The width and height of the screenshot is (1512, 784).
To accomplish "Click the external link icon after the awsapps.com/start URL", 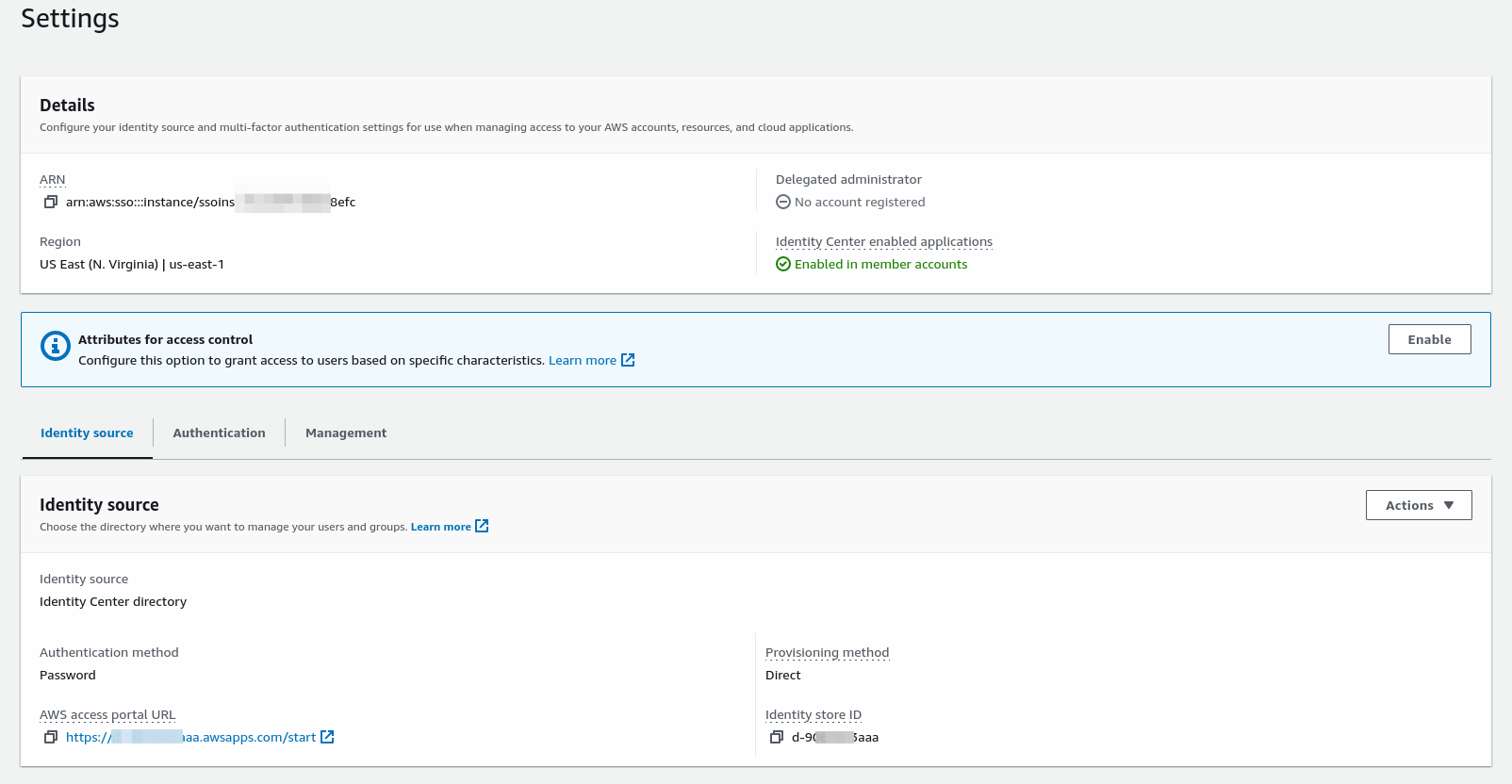I will (x=327, y=738).
